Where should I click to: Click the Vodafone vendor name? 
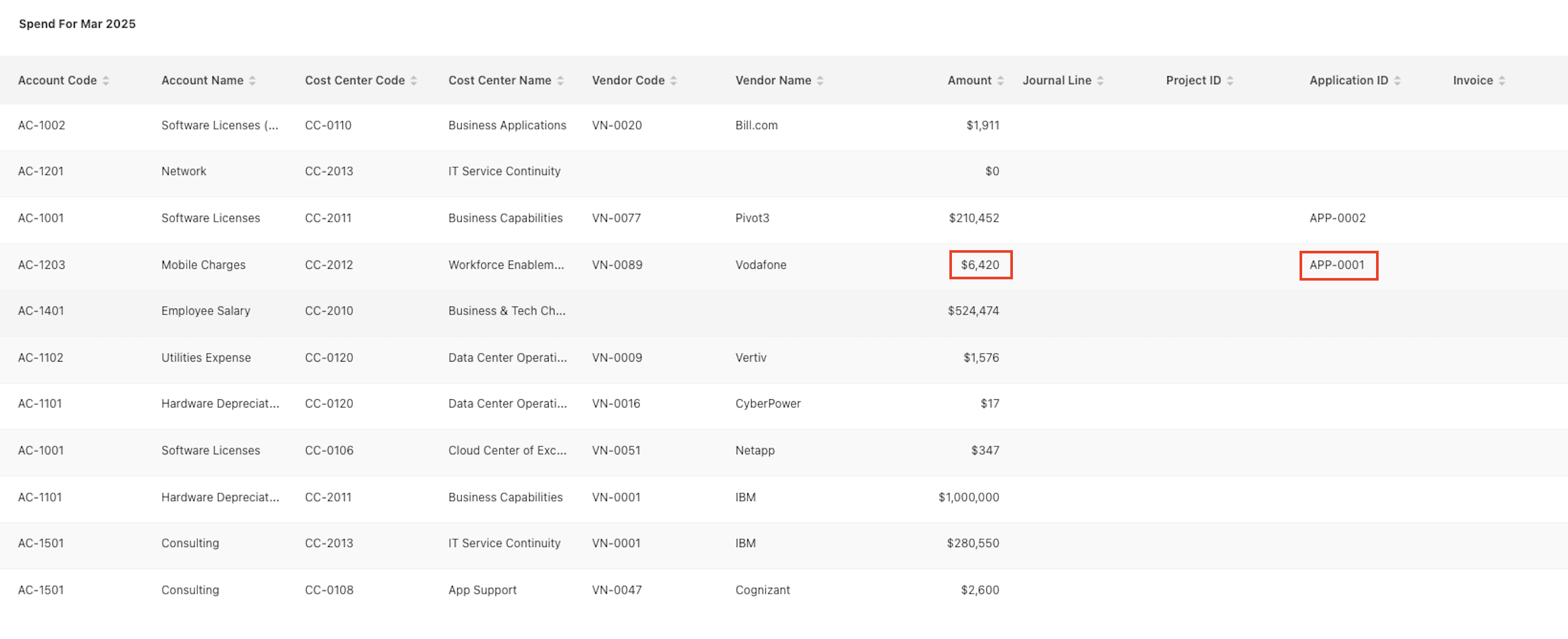tap(761, 265)
